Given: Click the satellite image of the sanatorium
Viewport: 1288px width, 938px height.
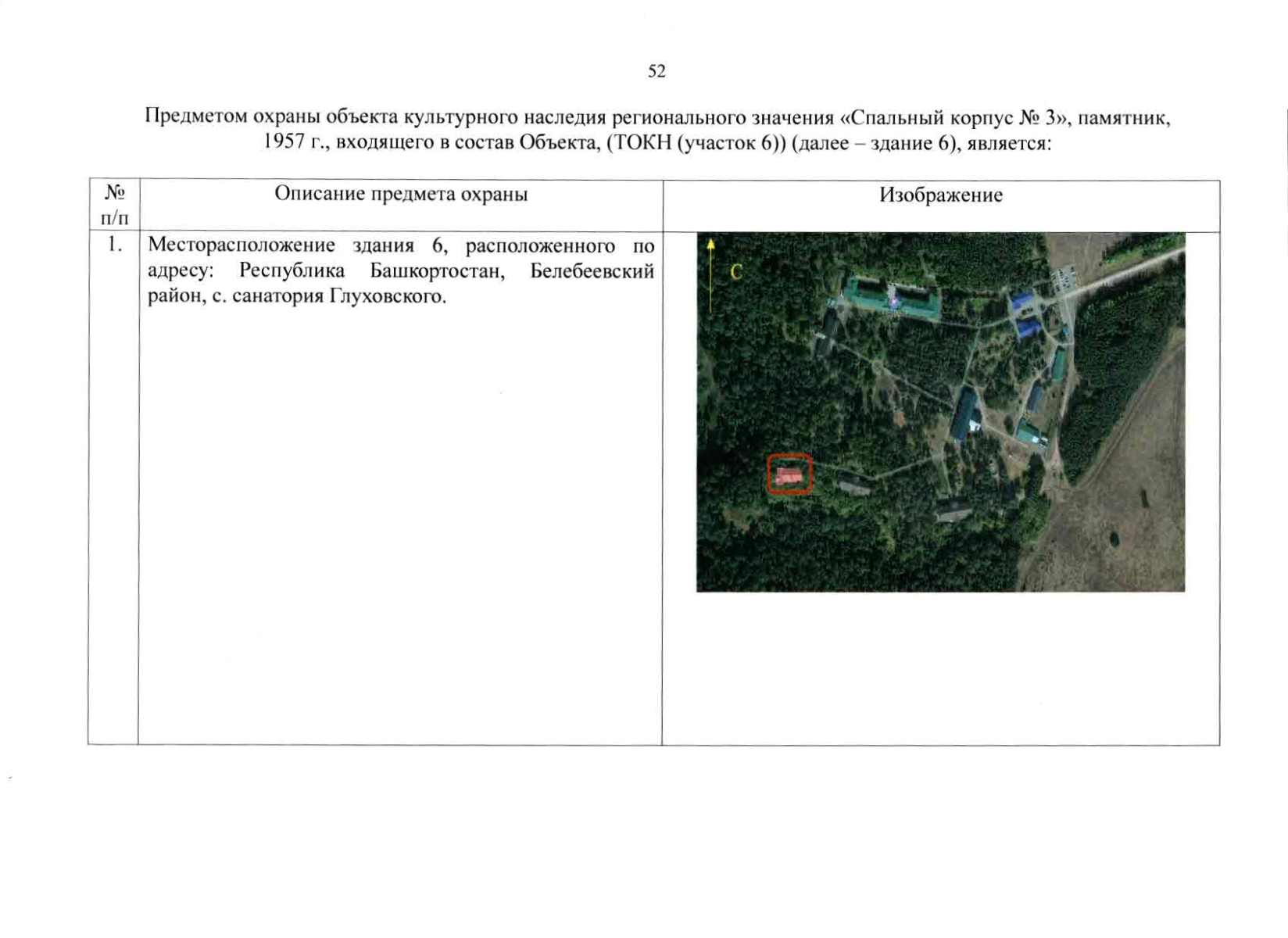Looking at the screenshot, I should pyautogui.click(x=940, y=412).
